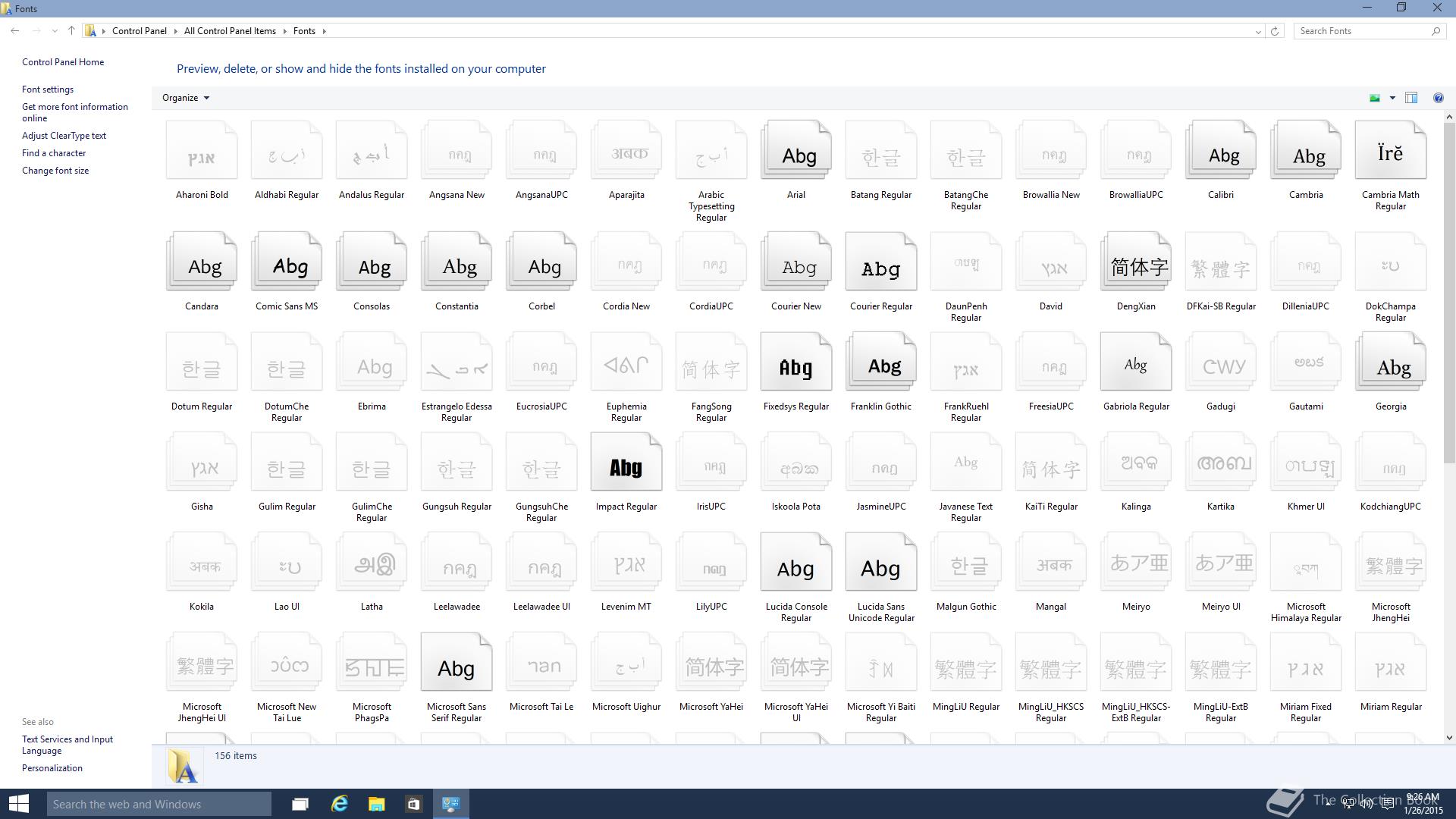Image resolution: width=1456 pixels, height=819 pixels.
Task: Click Get more font information online
Action: [x=75, y=112]
